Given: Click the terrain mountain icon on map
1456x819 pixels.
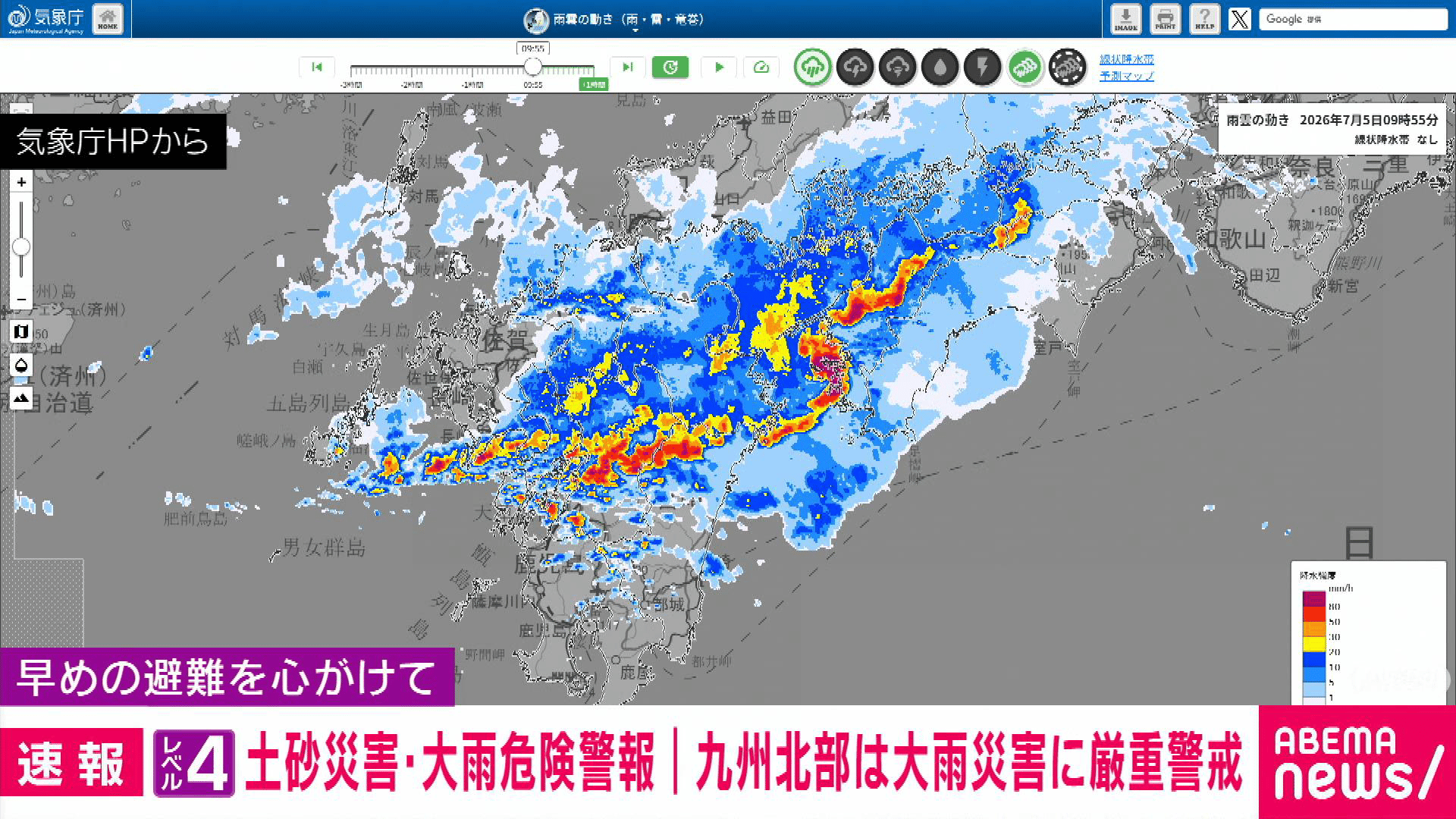Looking at the screenshot, I should pos(21,398).
